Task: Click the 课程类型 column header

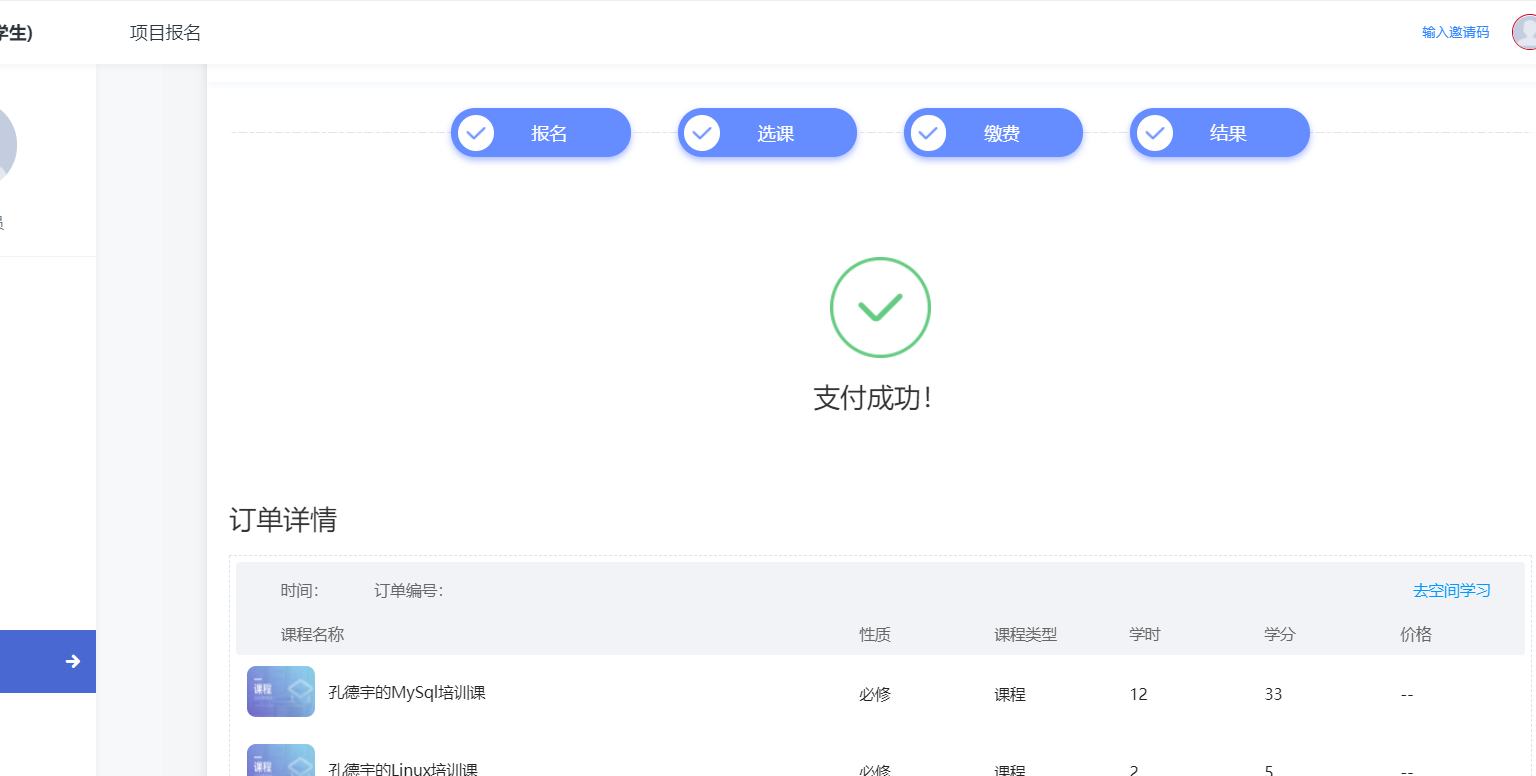Action: click(x=1025, y=634)
